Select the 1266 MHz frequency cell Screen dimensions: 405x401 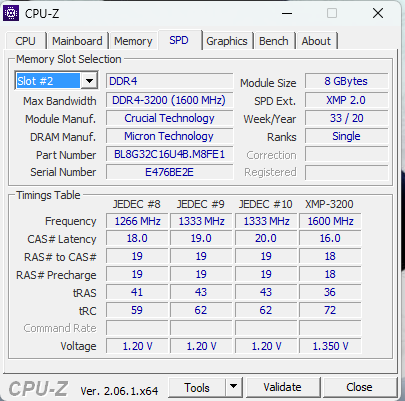coord(137,221)
